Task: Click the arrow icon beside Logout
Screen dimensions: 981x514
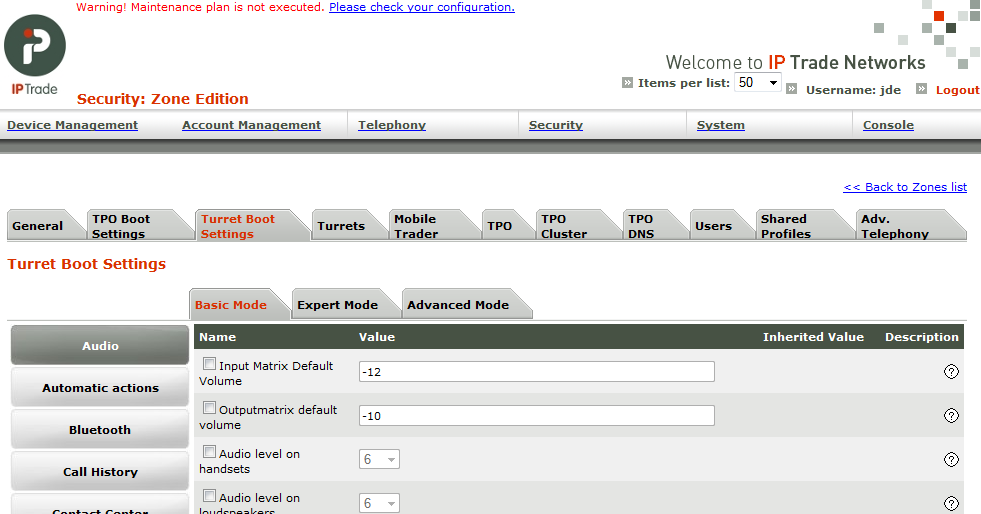Action: [x=922, y=89]
